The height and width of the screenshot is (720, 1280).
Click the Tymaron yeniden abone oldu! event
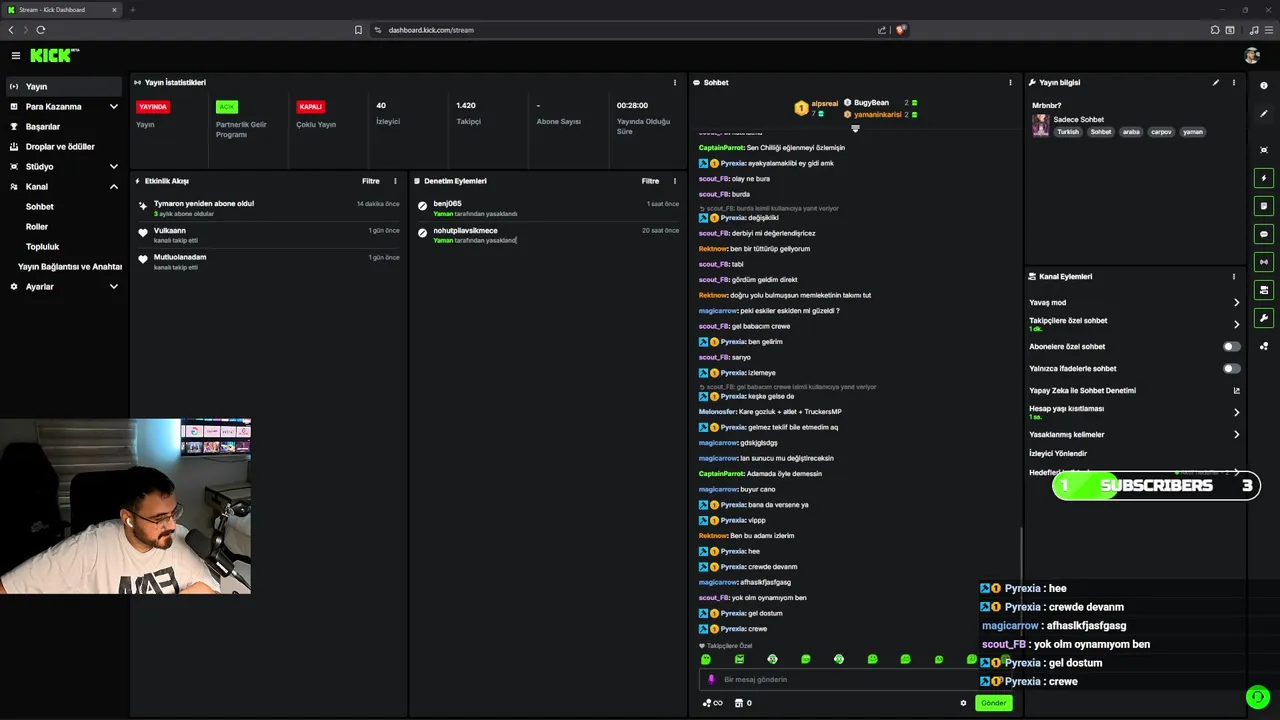[268, 208]
